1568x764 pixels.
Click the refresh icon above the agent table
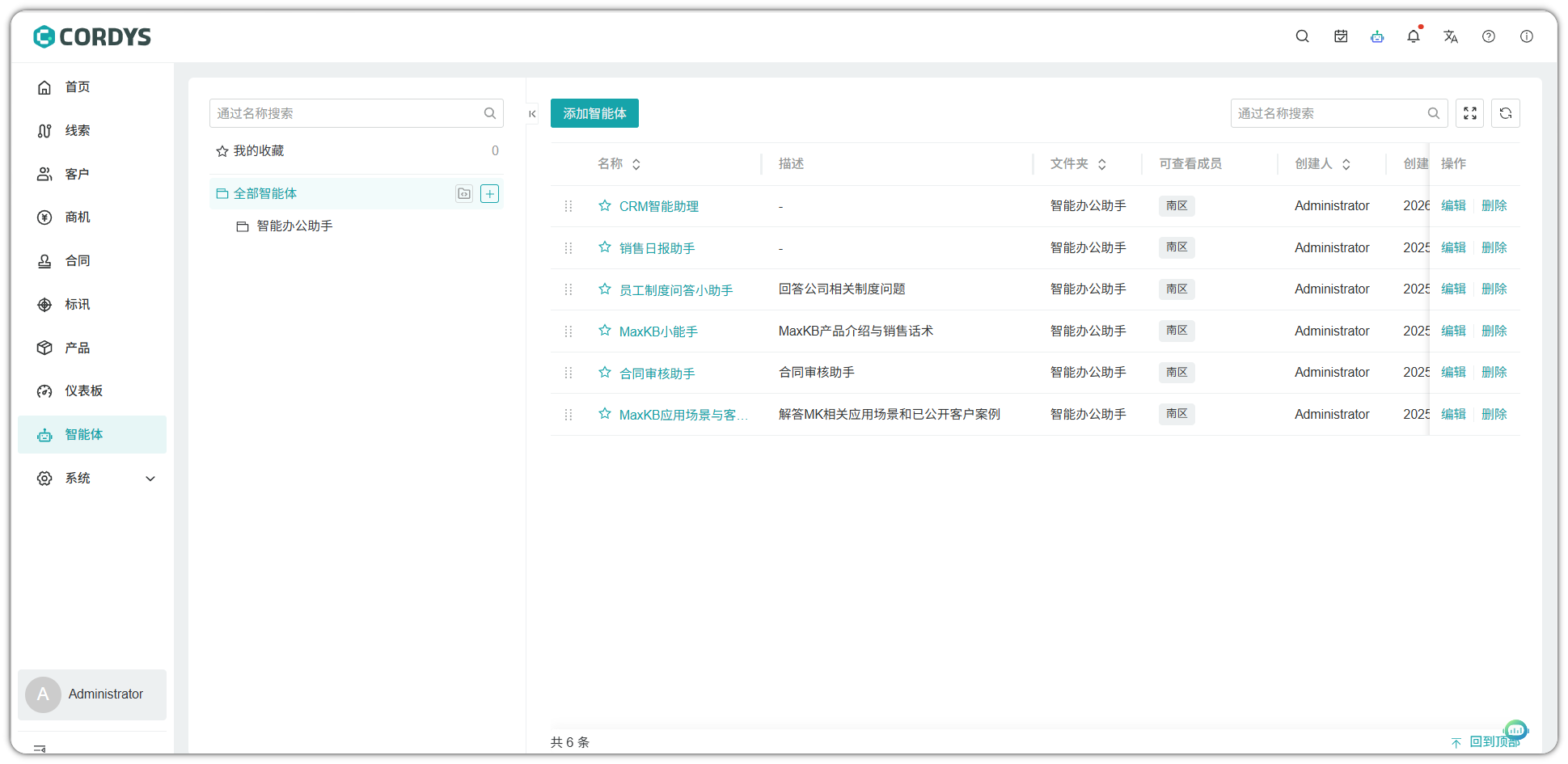[x=1505, y=113]
